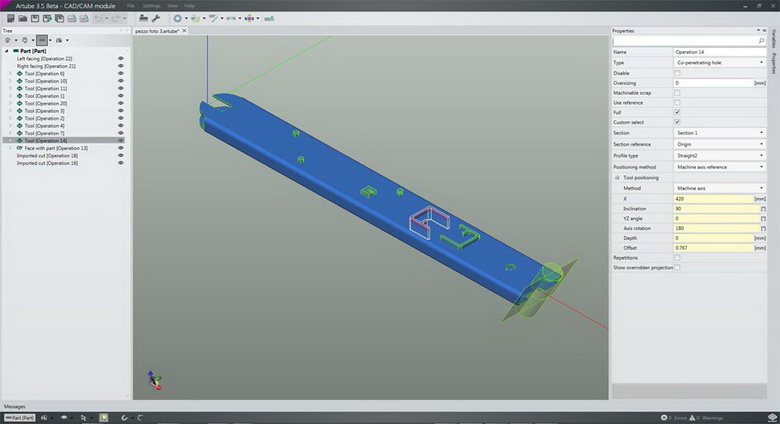The width and height of the screenshot is (780, 424).
Task: Expand Tool [Operation 10] tree node
Action: click(11, 81)
